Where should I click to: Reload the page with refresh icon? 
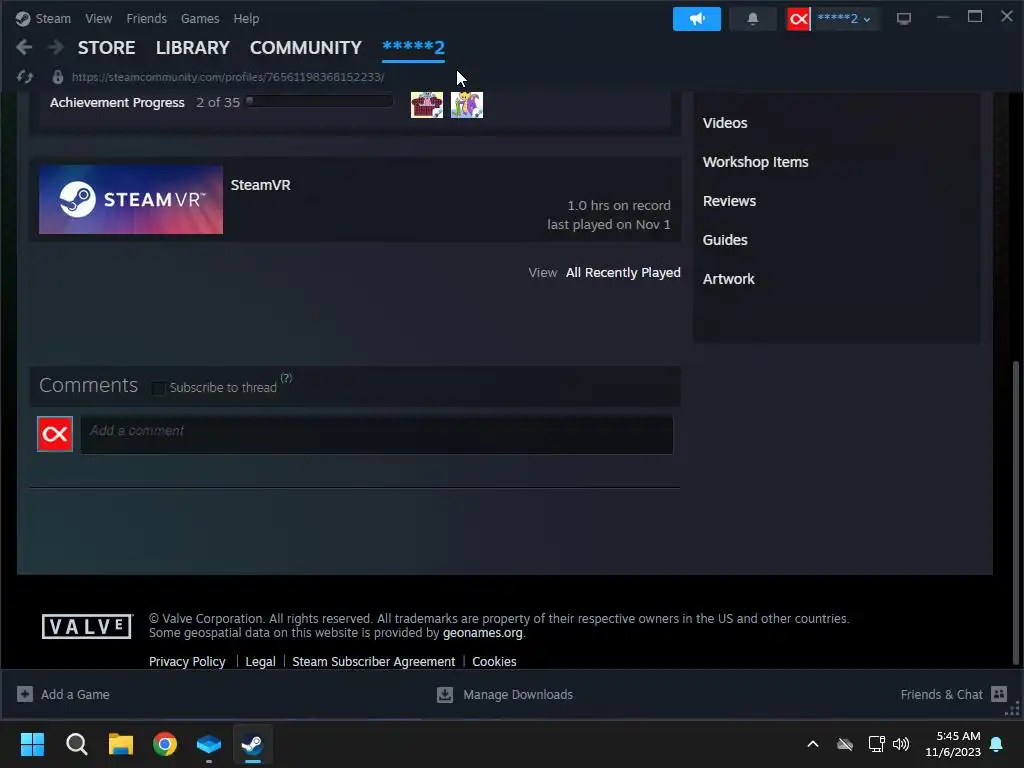point(25,77)
